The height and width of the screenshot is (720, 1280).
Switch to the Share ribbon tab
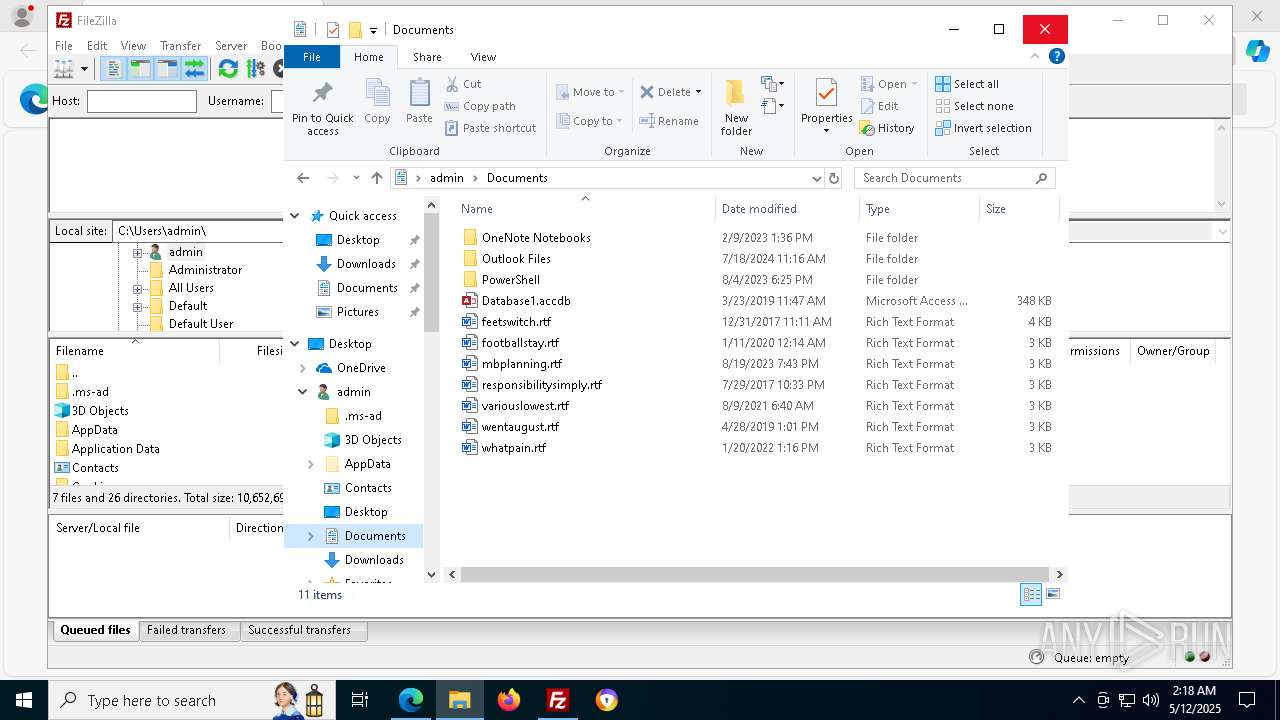(x=427, y=57)
